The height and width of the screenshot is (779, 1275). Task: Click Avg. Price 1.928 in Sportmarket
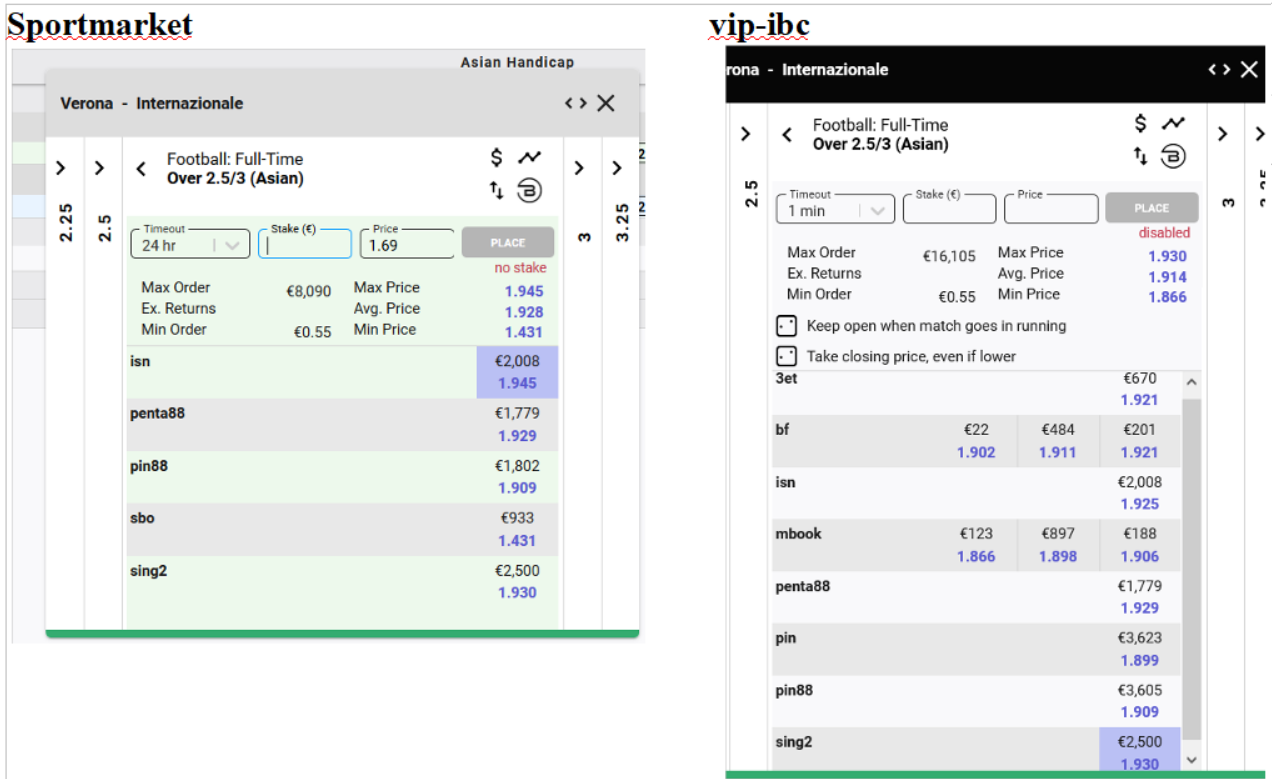pyautogui.click(x=524, y=312)
